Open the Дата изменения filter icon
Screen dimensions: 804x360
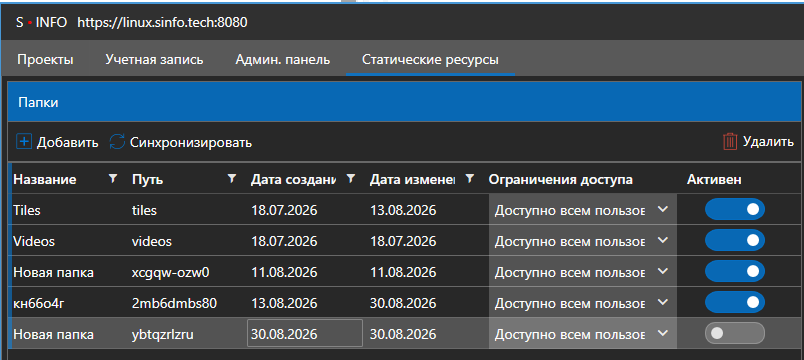coord(469,178)
